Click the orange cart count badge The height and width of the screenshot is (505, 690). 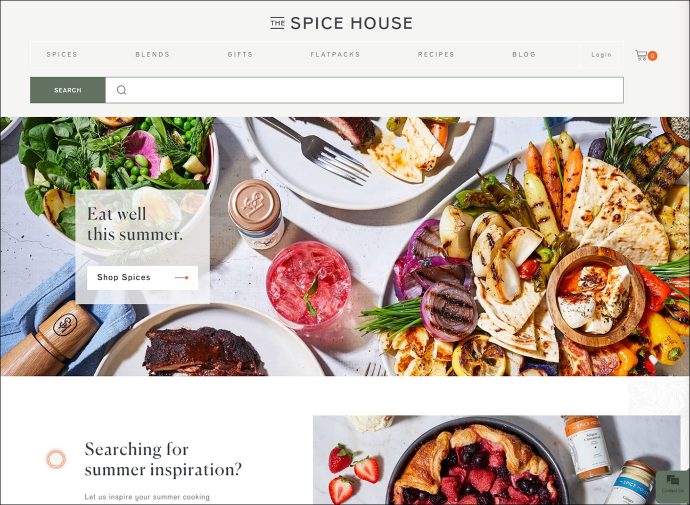click(x=652, y=56)
